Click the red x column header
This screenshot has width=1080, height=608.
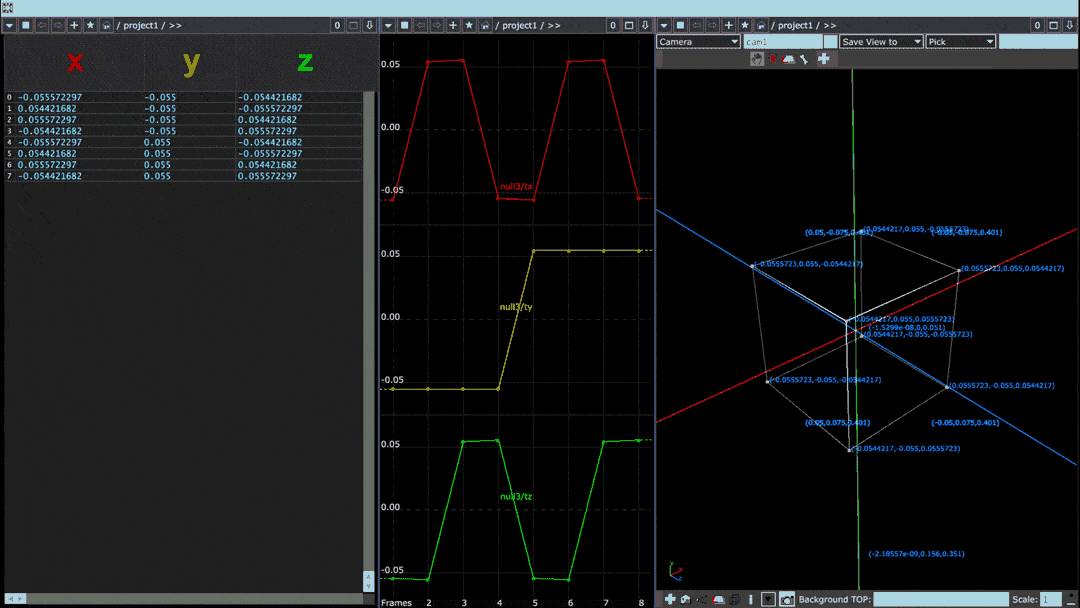coord(75,63)
